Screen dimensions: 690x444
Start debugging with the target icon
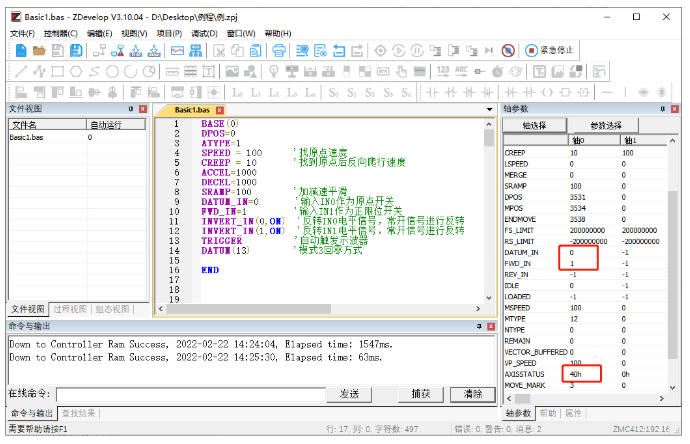[x=380, y=51]
